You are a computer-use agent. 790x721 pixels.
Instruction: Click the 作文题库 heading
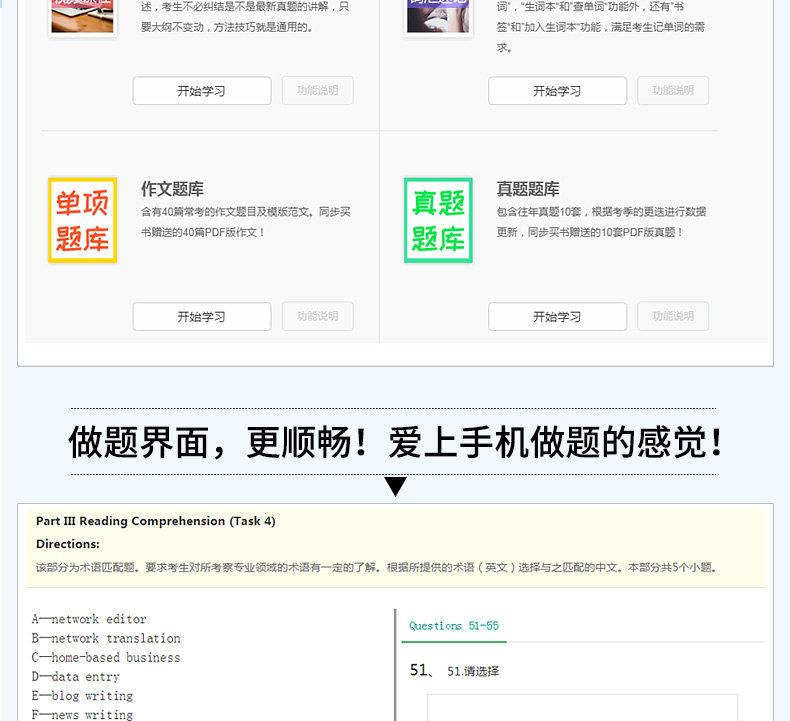coord(172,189)
